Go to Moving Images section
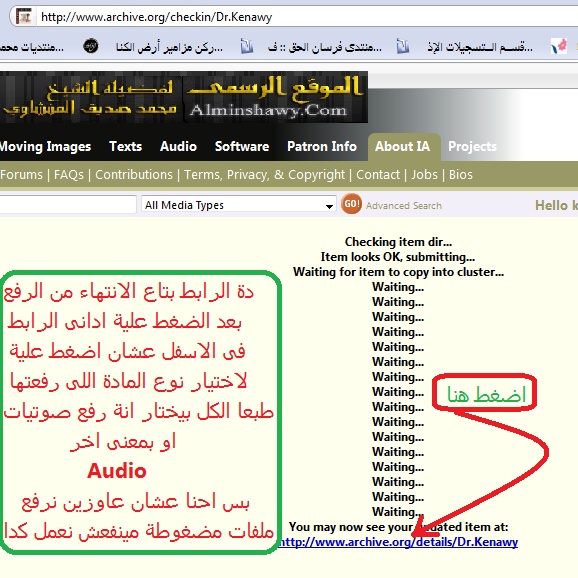The image size is (578, 578). [x=45, y=147]
